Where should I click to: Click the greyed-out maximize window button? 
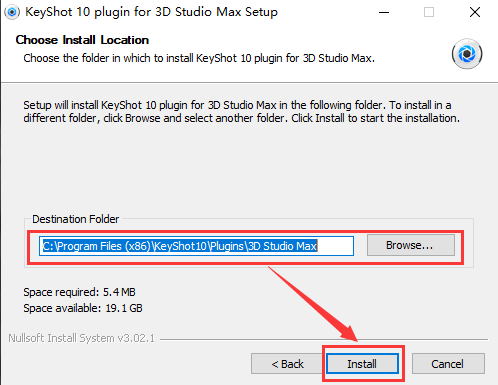[429, 12]
